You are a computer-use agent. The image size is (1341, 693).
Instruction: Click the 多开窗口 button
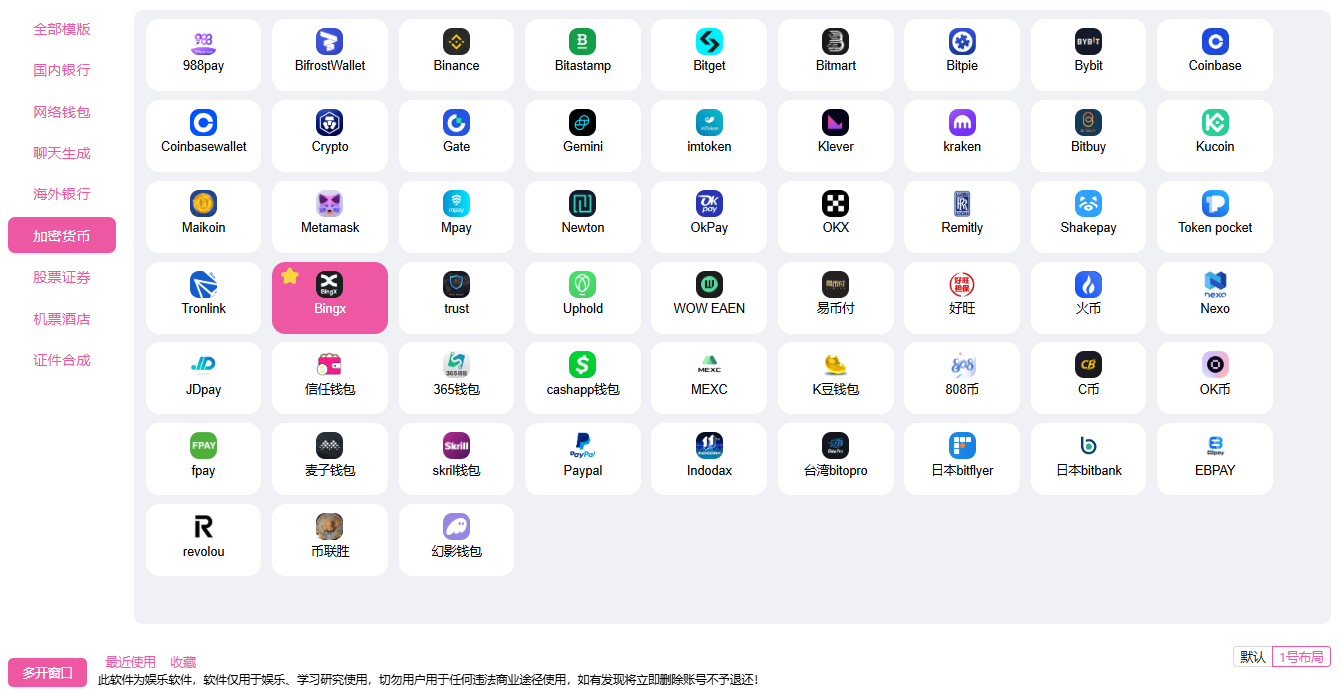[48, 673]
